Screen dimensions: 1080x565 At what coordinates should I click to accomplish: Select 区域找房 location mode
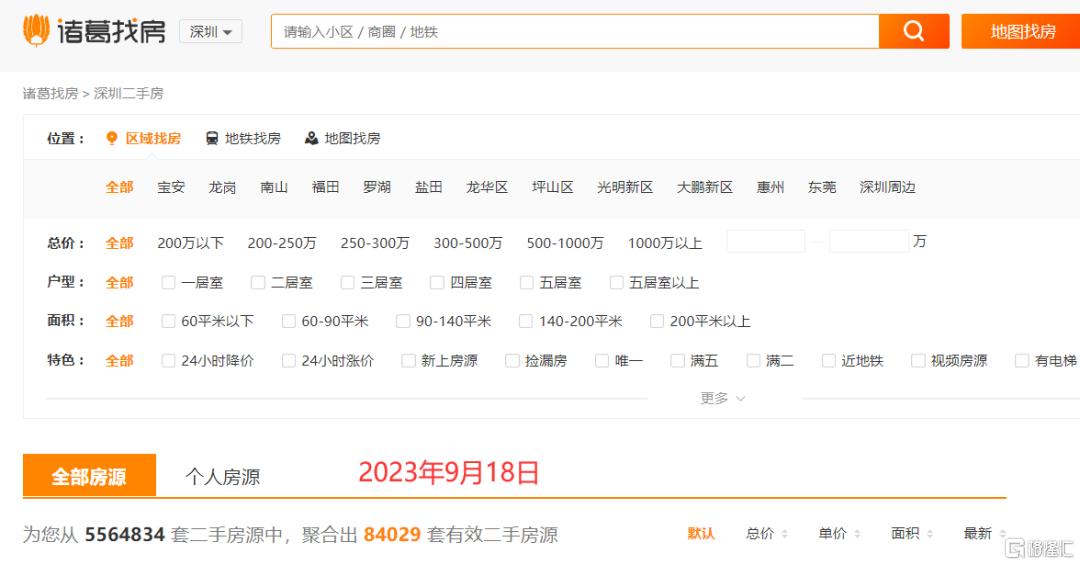pos(153,138)
